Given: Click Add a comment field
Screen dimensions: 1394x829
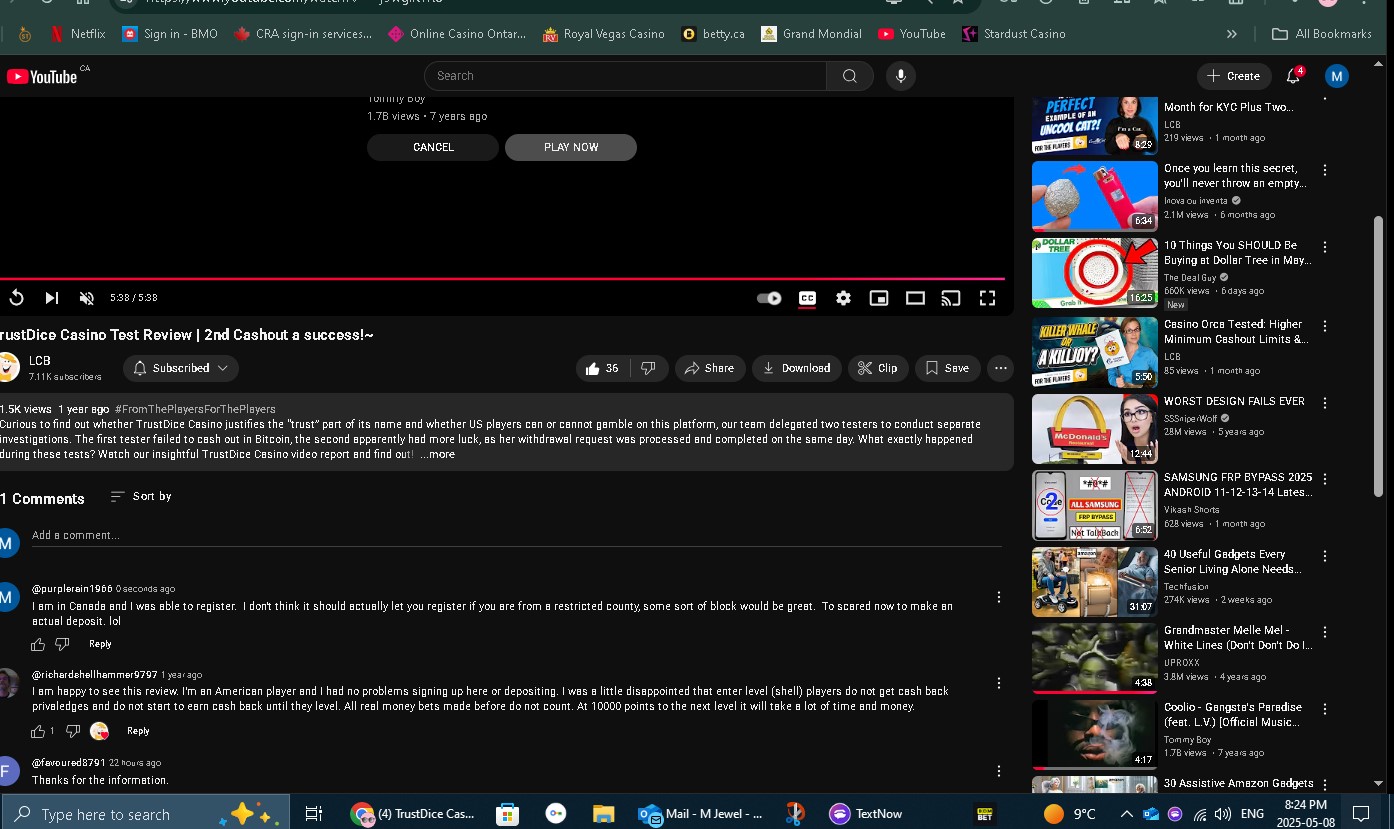Looking at the screenshot, I should point(516,536).
